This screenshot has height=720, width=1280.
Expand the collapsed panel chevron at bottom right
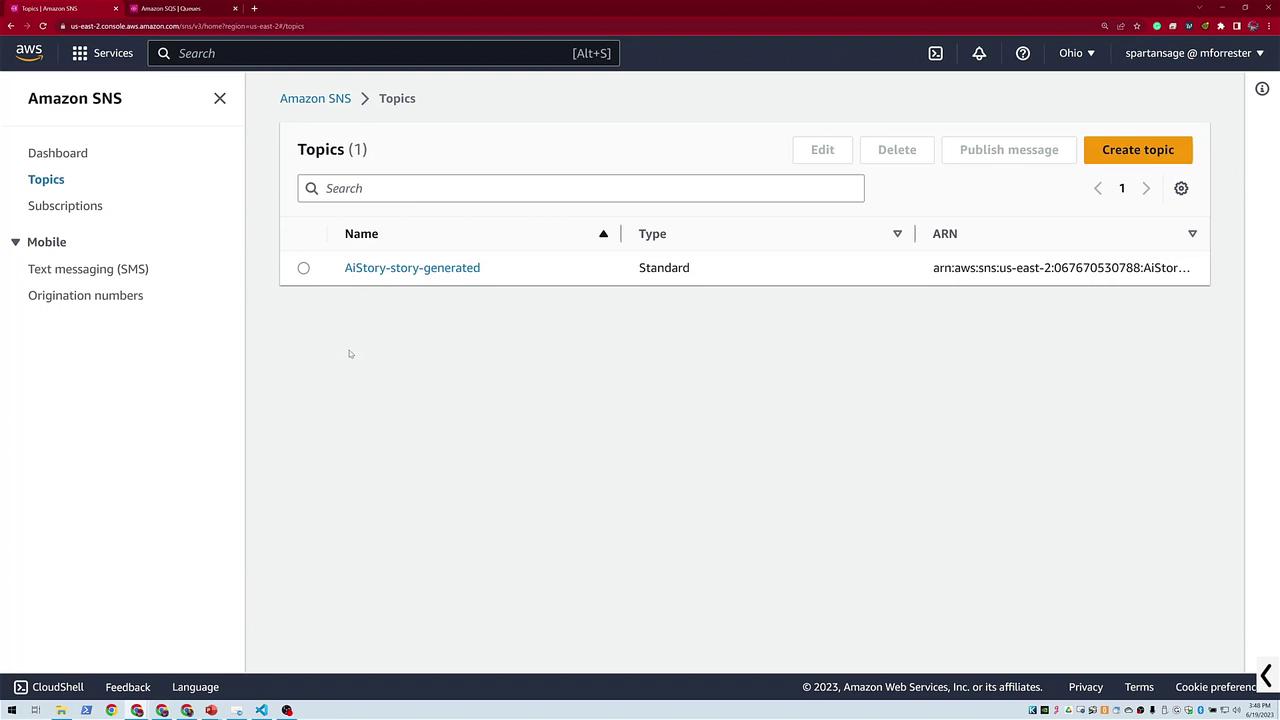[x=1266, y=676]
